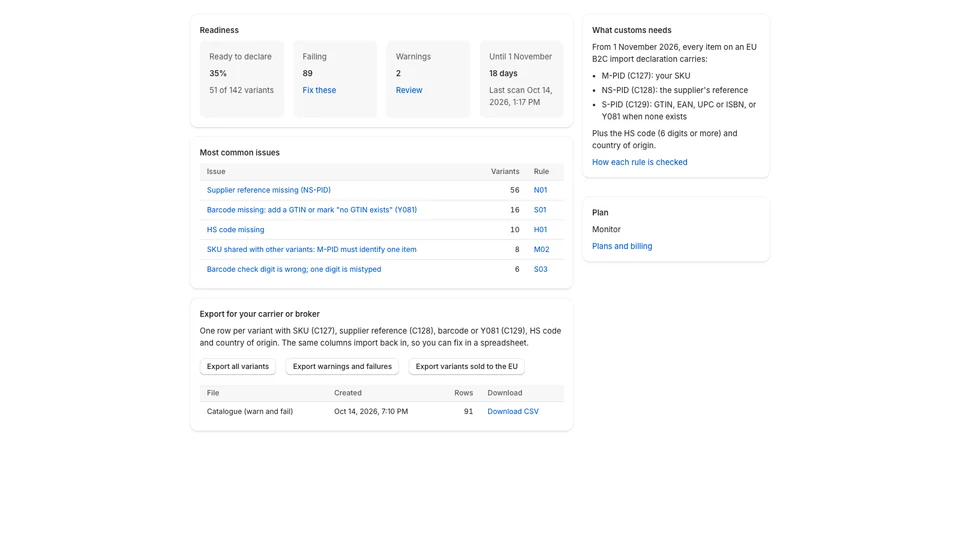Select the 16 variants count for S01
This screenshot has height=540, width=960.
pos(514,209)
